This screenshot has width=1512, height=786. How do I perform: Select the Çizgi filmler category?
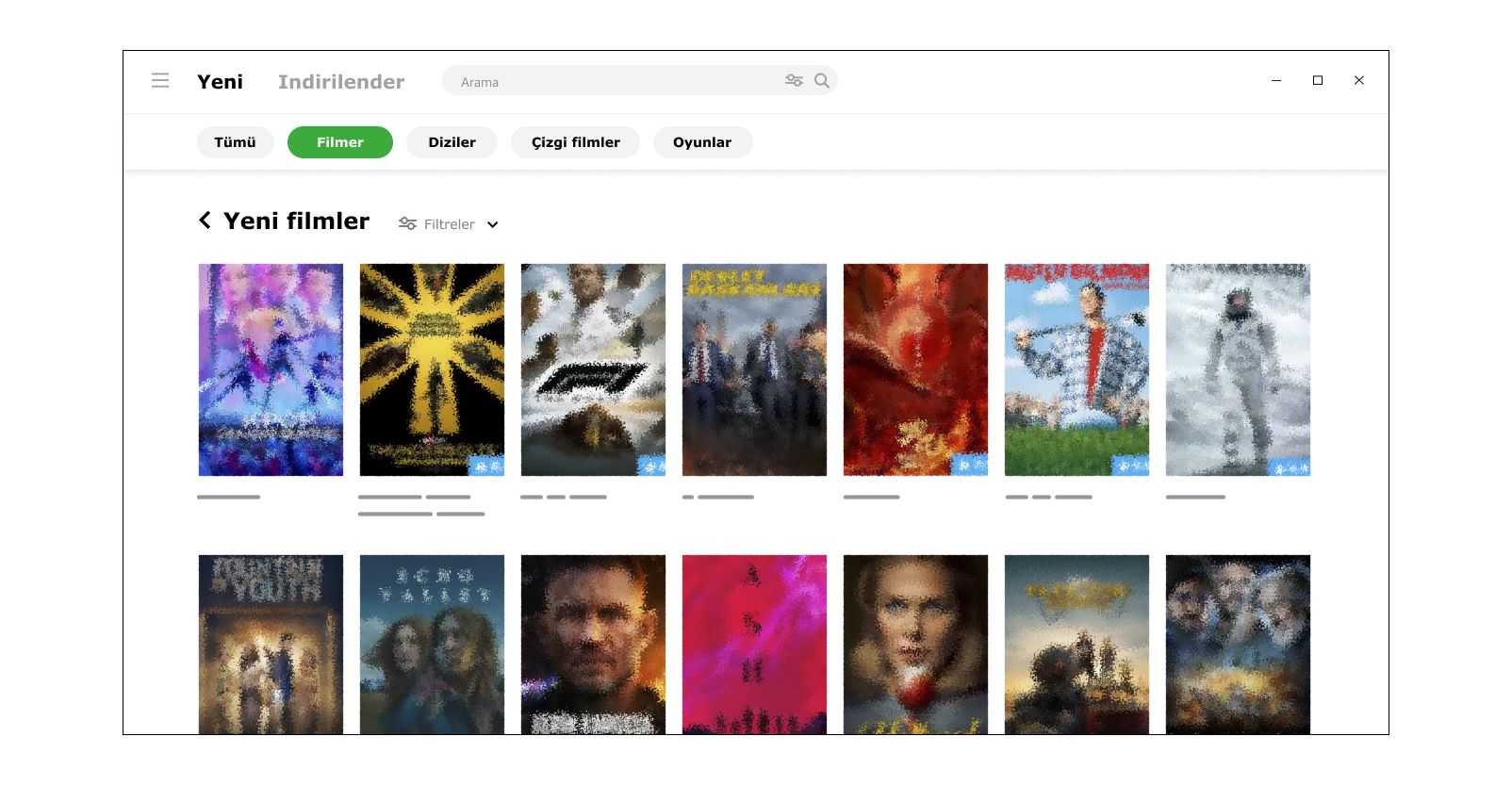(575, 142)
